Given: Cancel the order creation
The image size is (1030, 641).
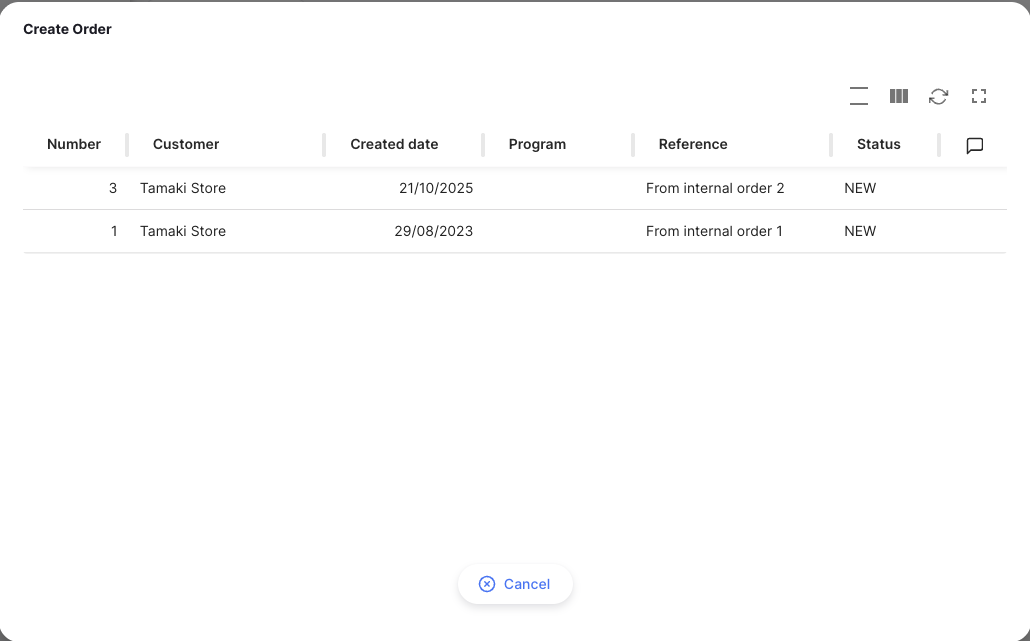Looking at the screenshot, I should (515, 584).
